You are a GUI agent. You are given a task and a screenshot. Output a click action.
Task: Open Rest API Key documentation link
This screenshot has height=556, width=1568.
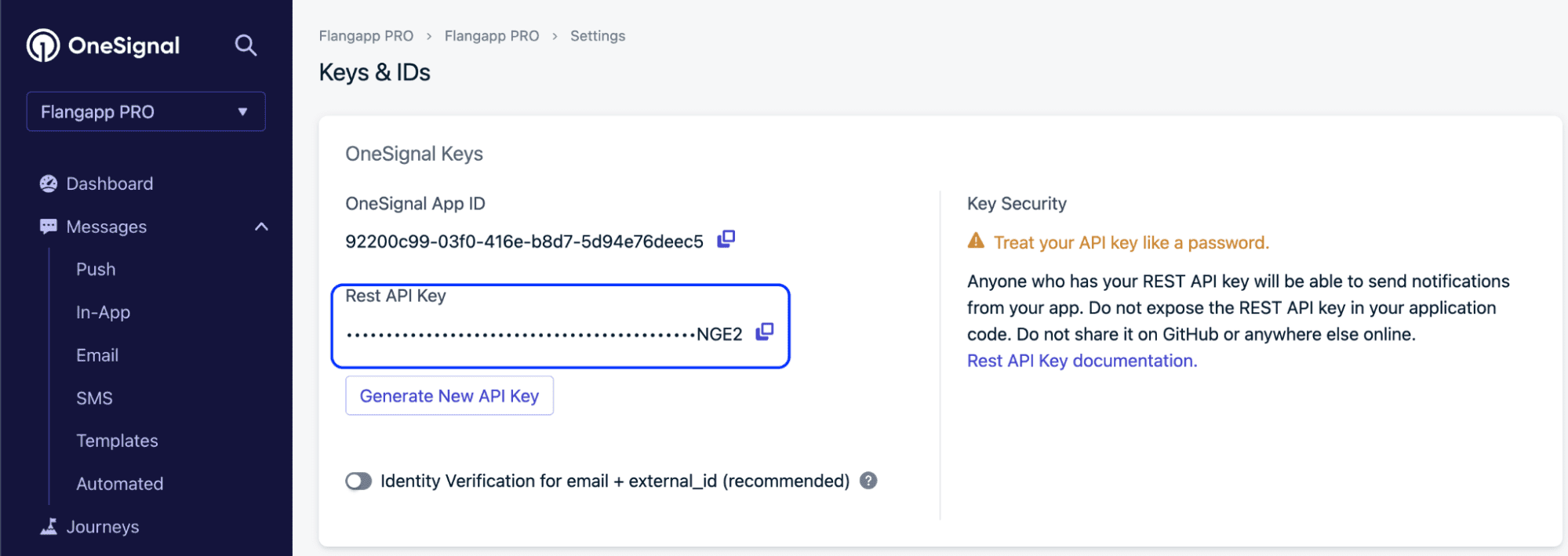1082,361
